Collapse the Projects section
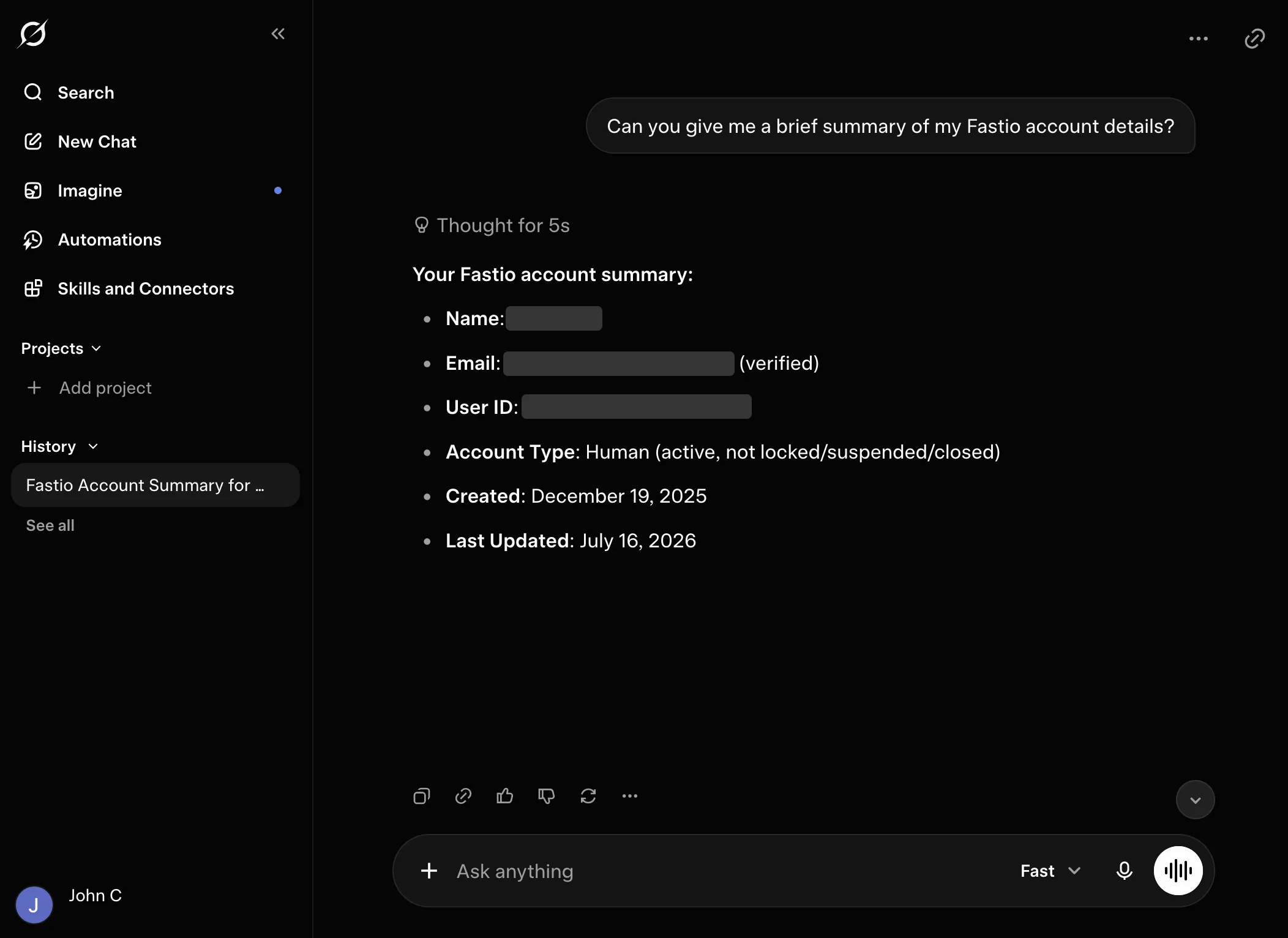 tap(61, 348)
